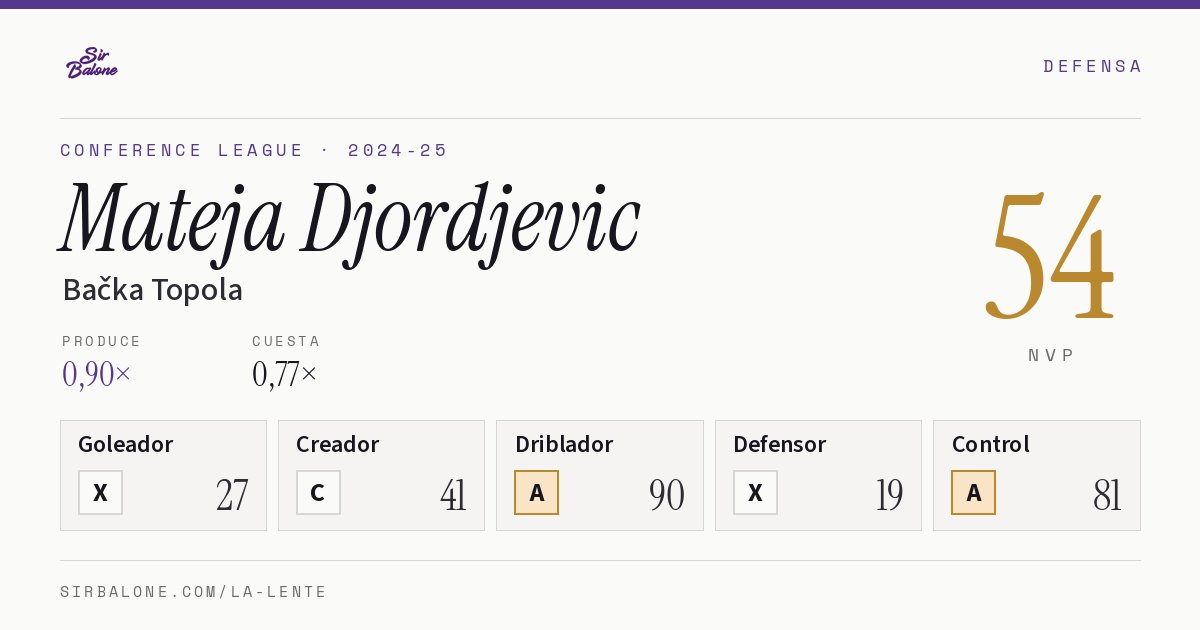Click the 0,77× cuesta value
Image resolution: width=1200 pixels, height=630 pixels.
tap(285, 374)
